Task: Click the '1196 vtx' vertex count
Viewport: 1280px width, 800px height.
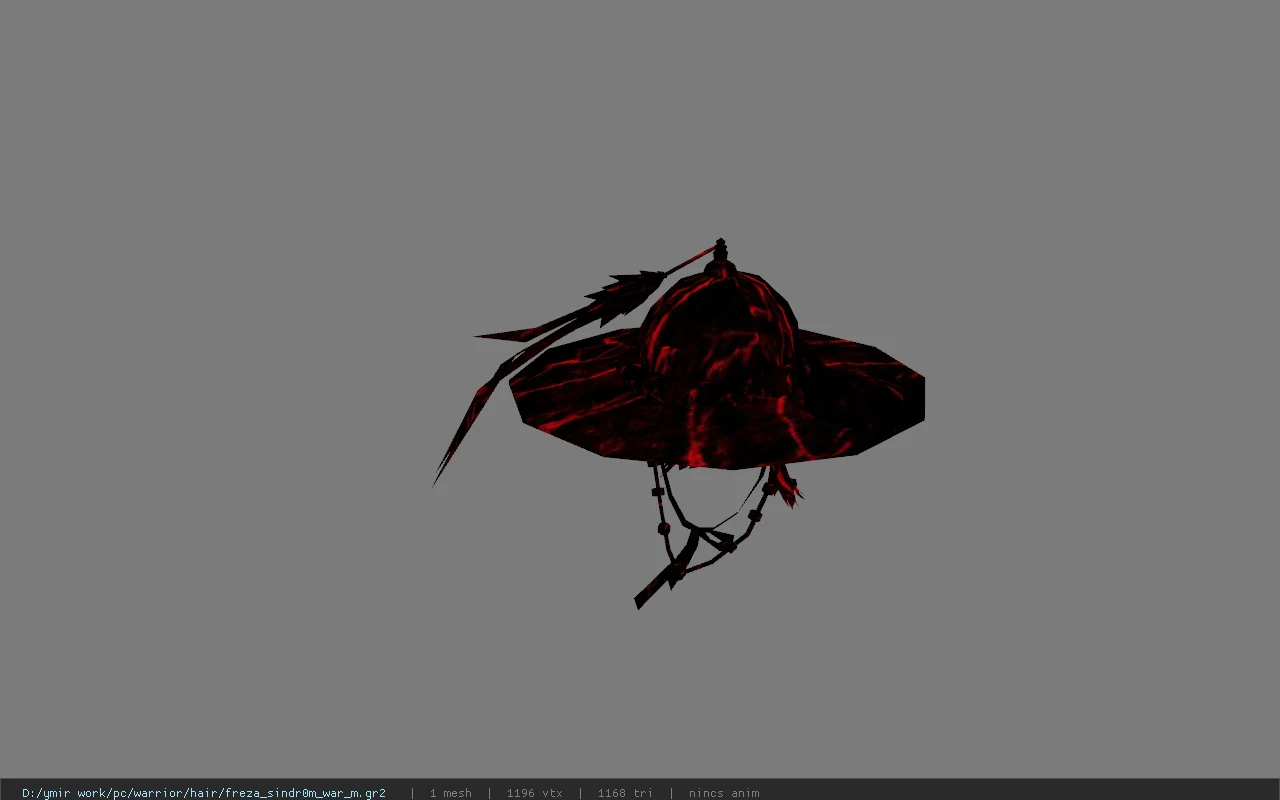Action: [534, 793]
